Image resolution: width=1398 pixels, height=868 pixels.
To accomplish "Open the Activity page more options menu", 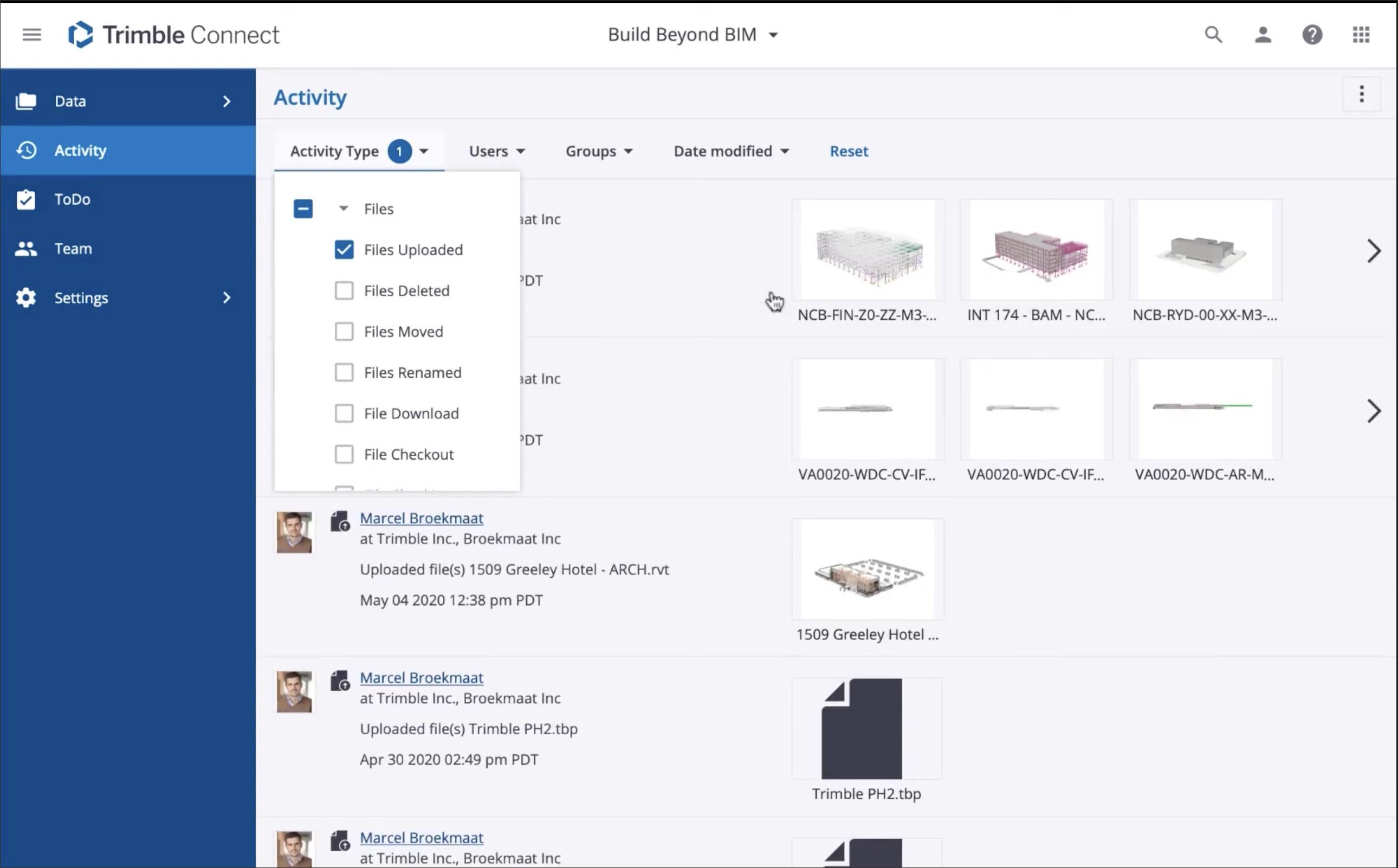I will tap(1361, 94).
